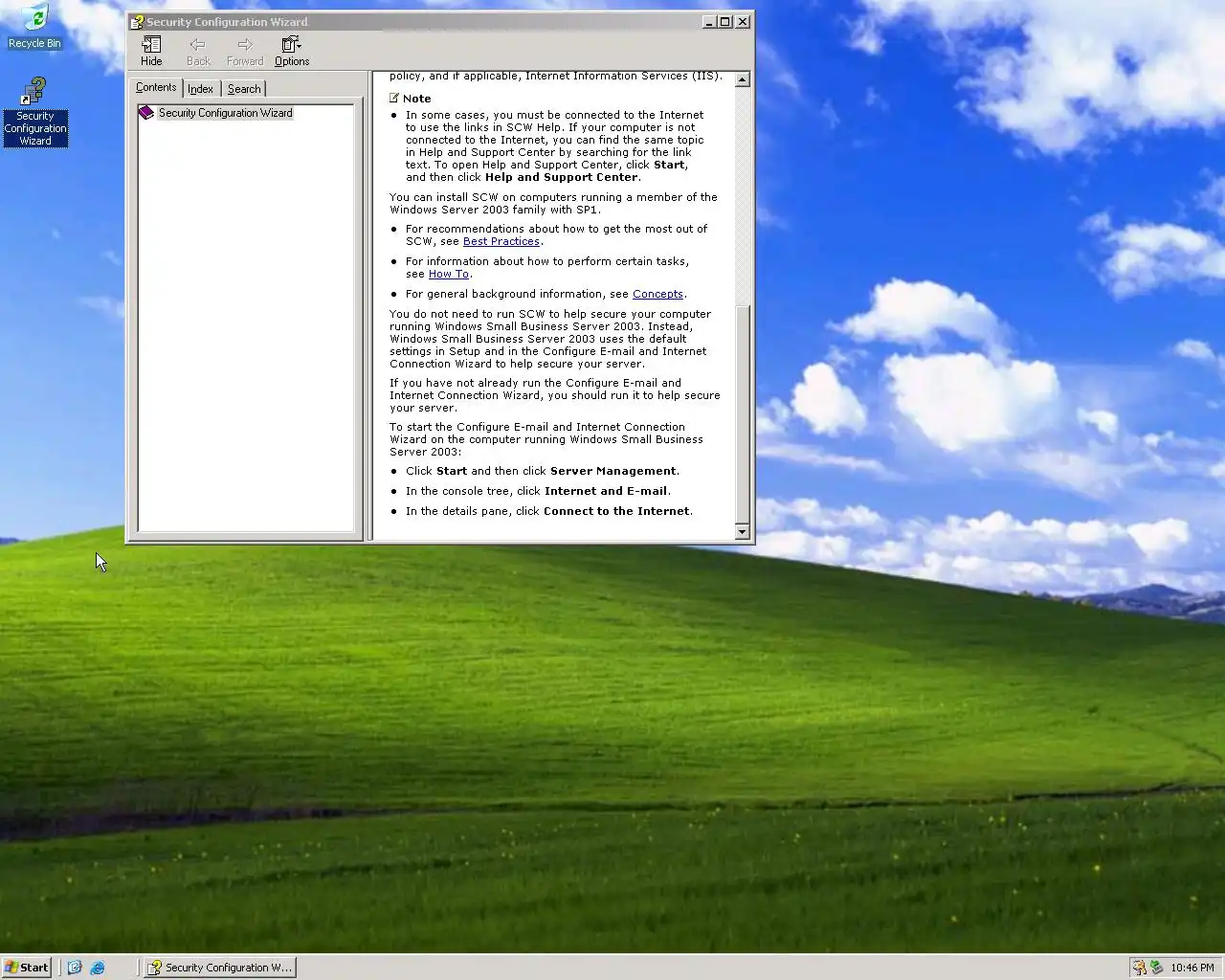The image size is (1225, 980).
Task: Click the bold text 'Help and Support Center'
Action: point(561,177)
